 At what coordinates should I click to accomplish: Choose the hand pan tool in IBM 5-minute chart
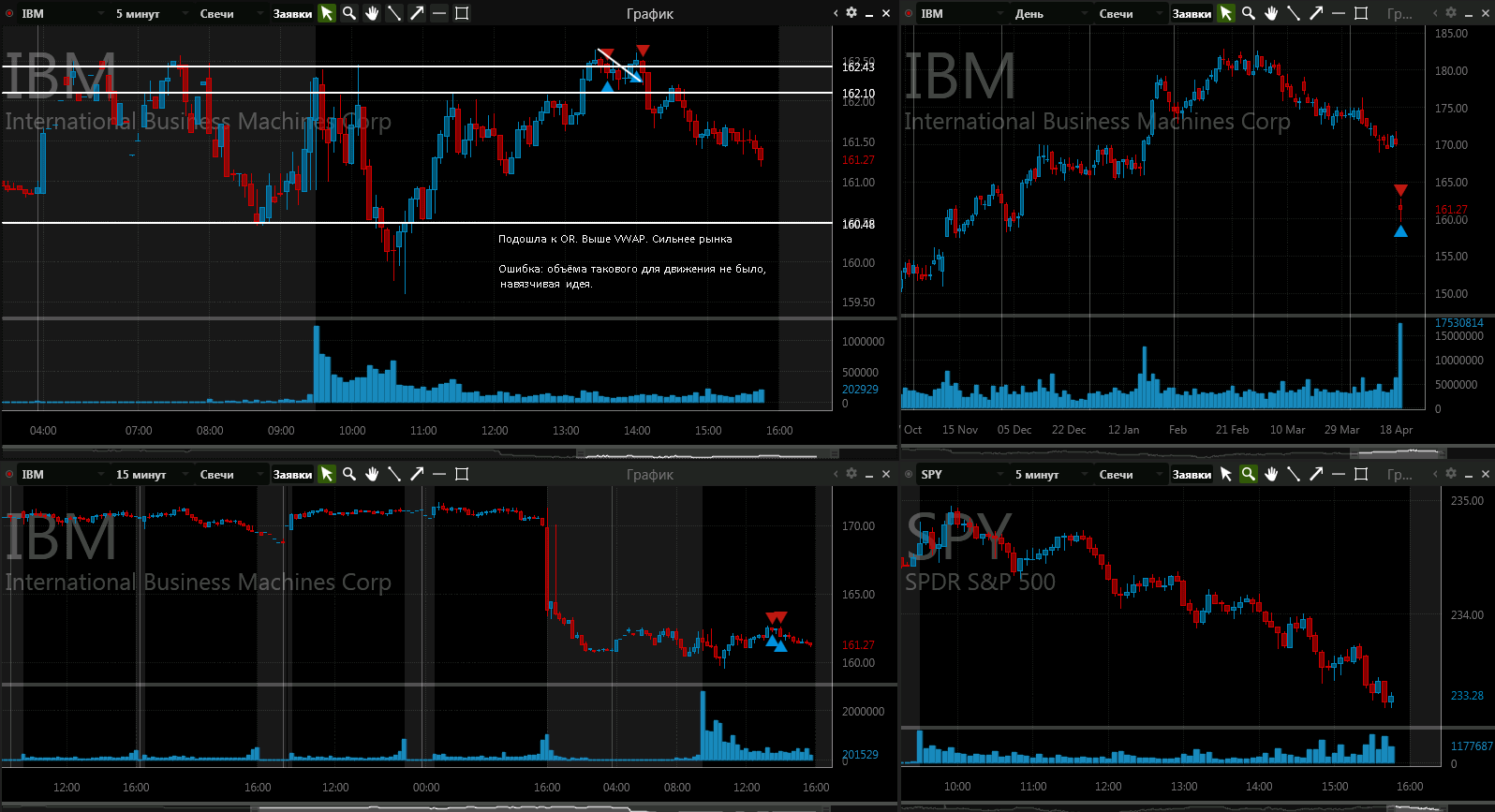[372, 13]
